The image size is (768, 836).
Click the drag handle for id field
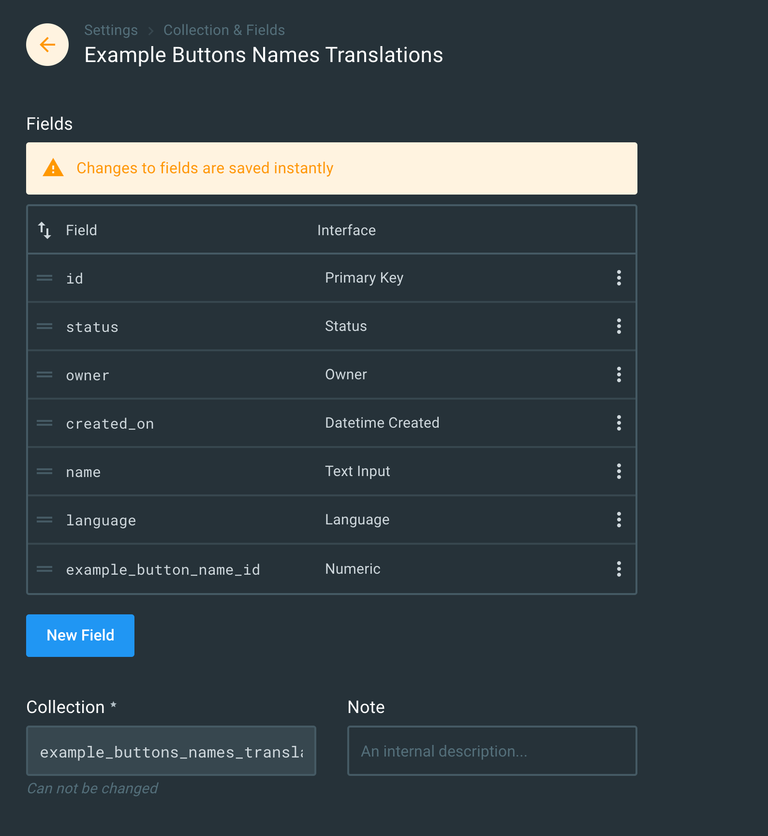(x=44, y=278)
